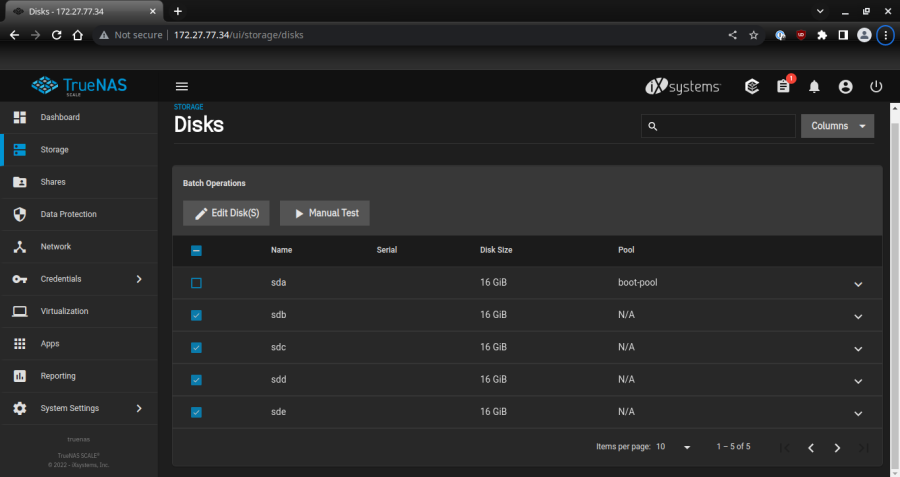Open System Settings in the sidebar
The height and width of the screenshot is (477, 900).
pos(70,408)
